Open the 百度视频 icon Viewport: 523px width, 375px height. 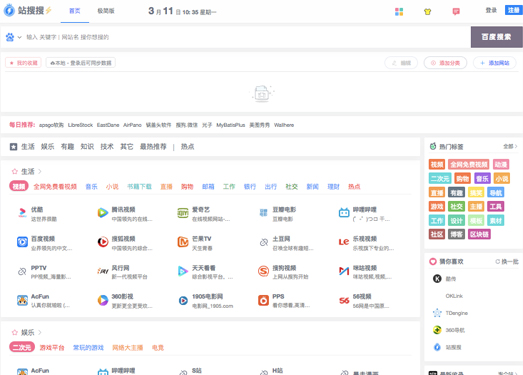(x=22, y=242)
